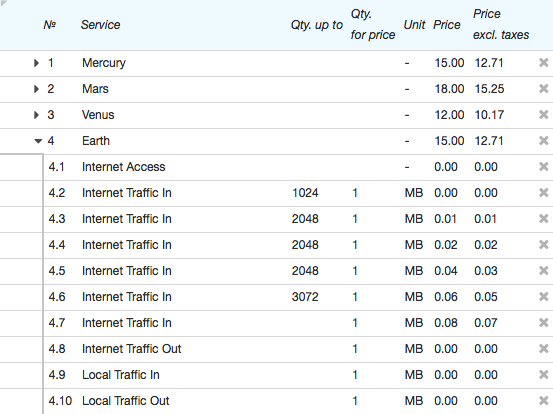The height and width of the screenshot is (414, 553).
Task: Select the Qty. up to column header
Action: (x=317, y=25)
